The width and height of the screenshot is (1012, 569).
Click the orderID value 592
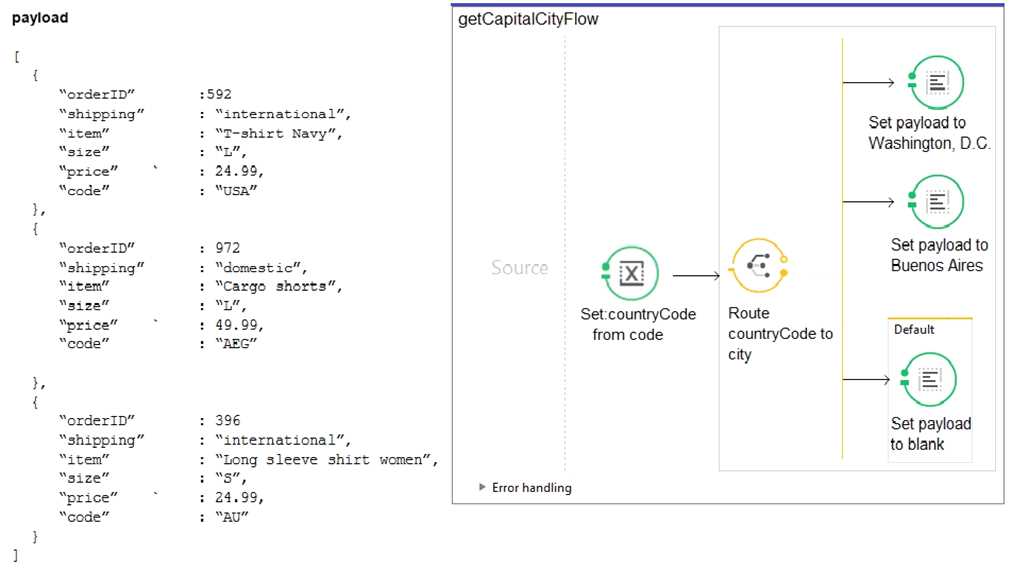(217, 95)
